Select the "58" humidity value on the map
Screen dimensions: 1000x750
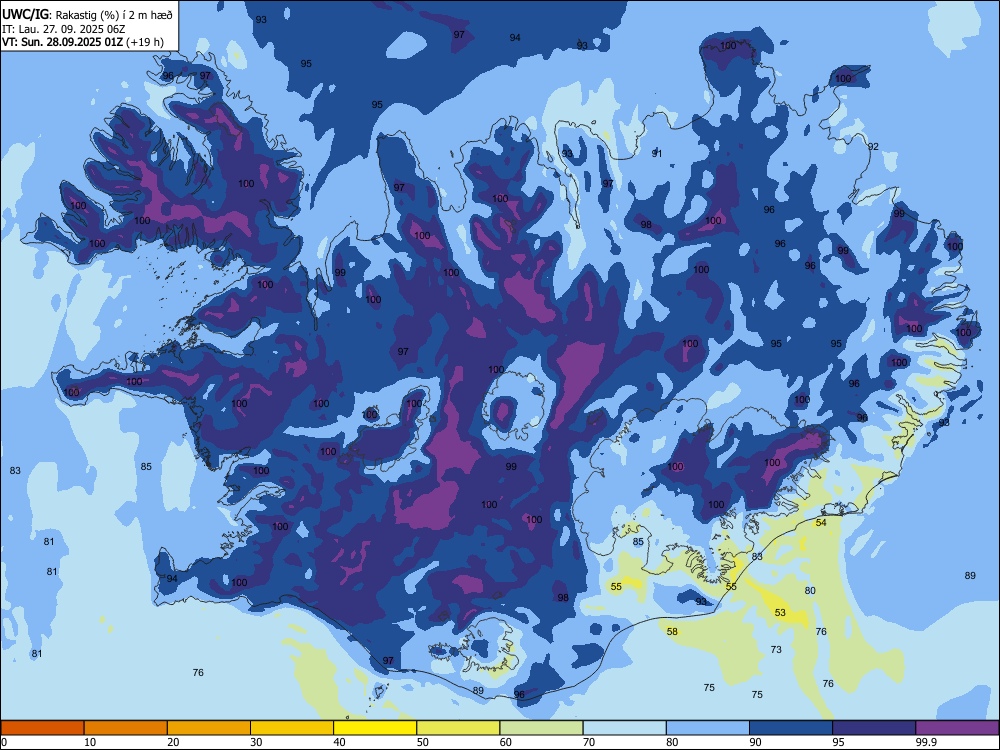pyautogui.click(x=672, y=632)
